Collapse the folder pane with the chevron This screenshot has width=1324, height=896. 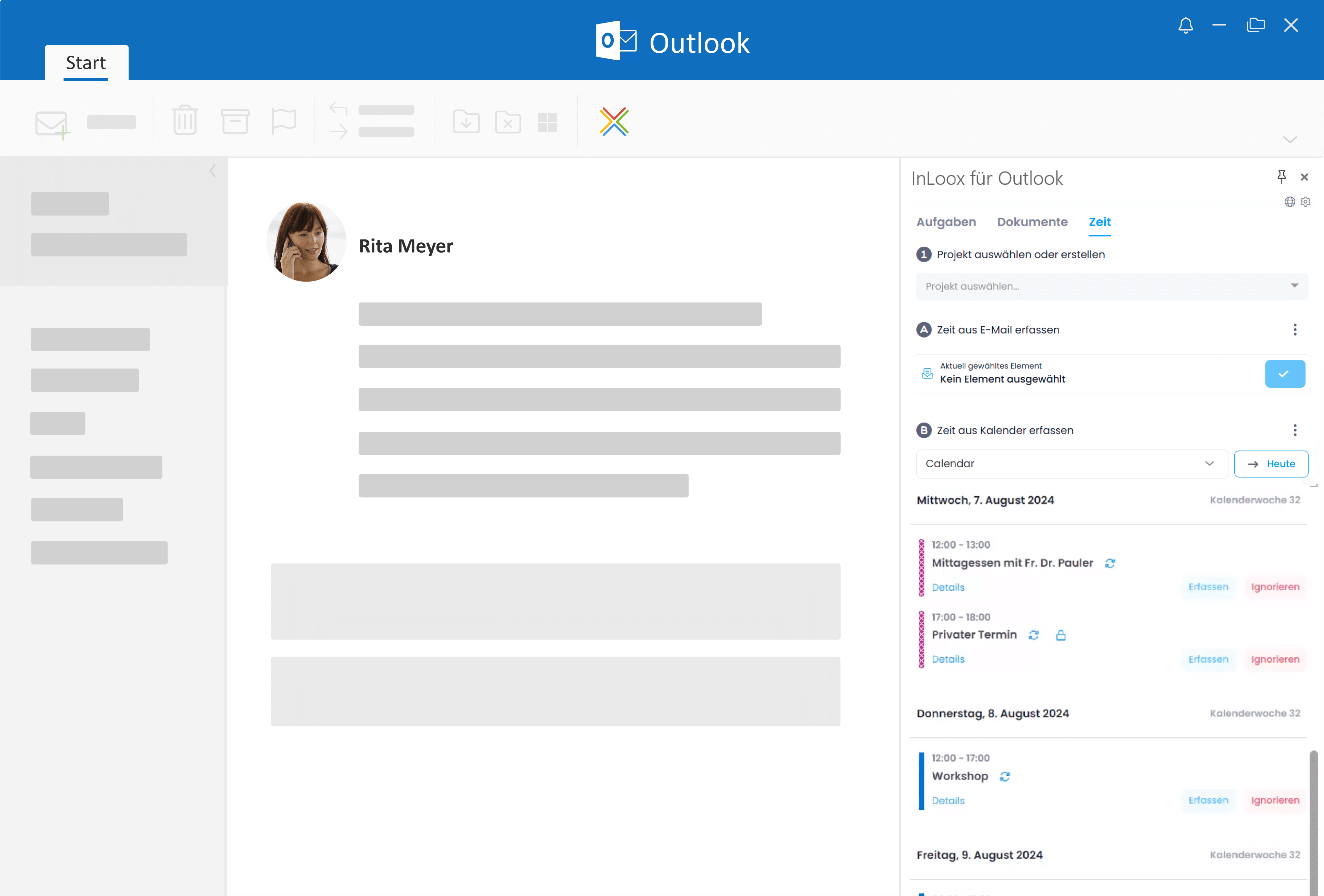click(x=212, y=171)
